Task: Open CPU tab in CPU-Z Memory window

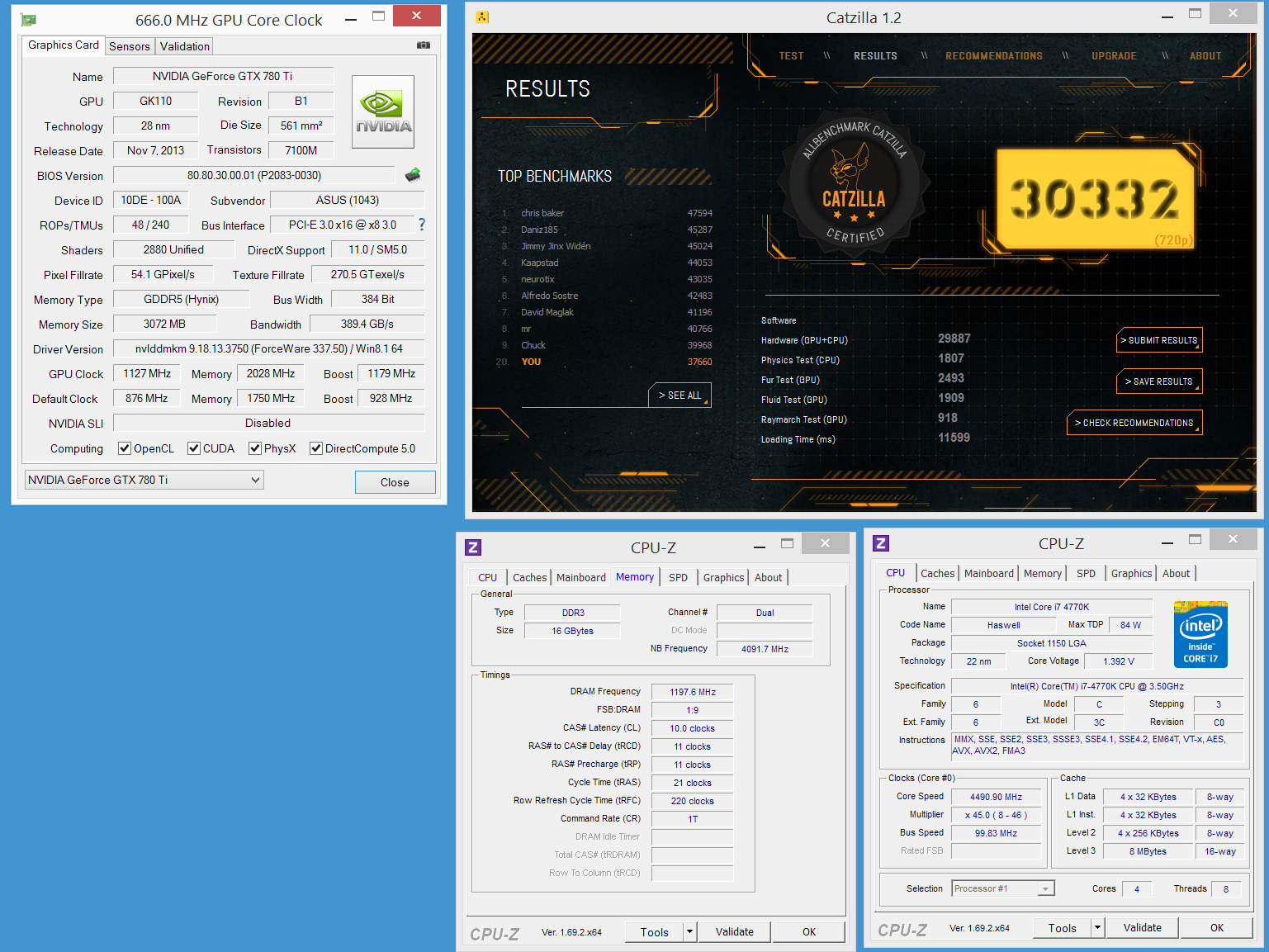Action: pos(488,577)
